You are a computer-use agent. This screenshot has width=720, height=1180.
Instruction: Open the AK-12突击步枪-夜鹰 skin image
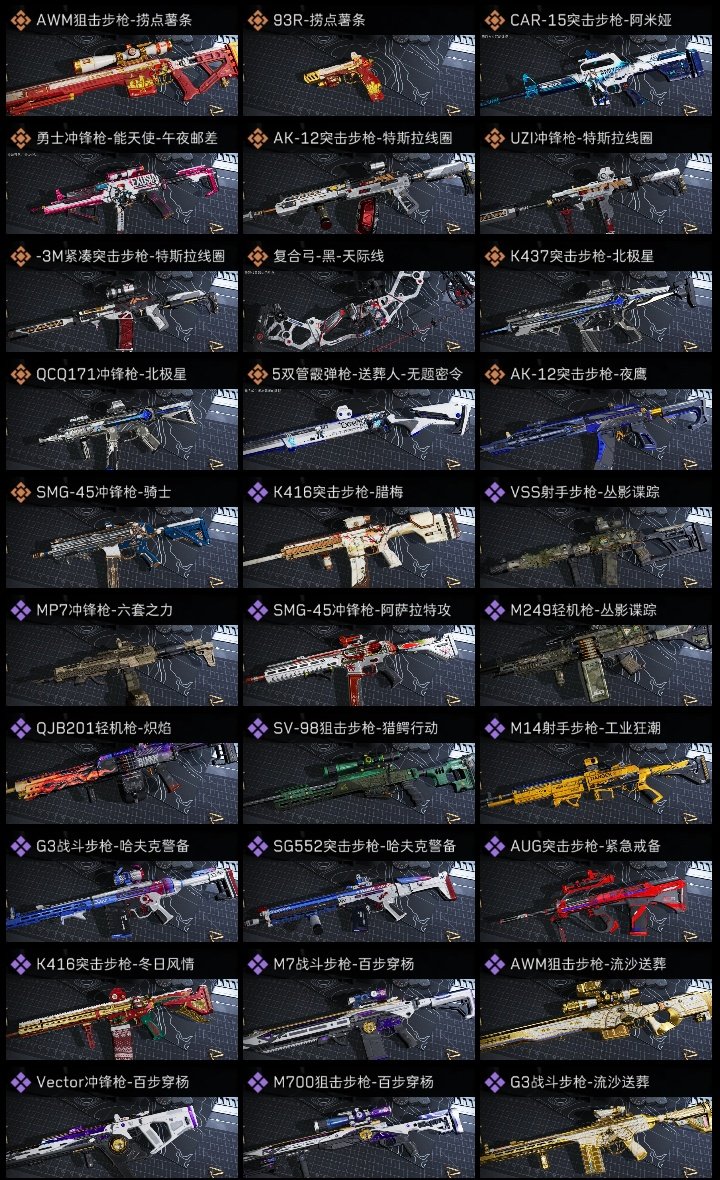(596, 429)
